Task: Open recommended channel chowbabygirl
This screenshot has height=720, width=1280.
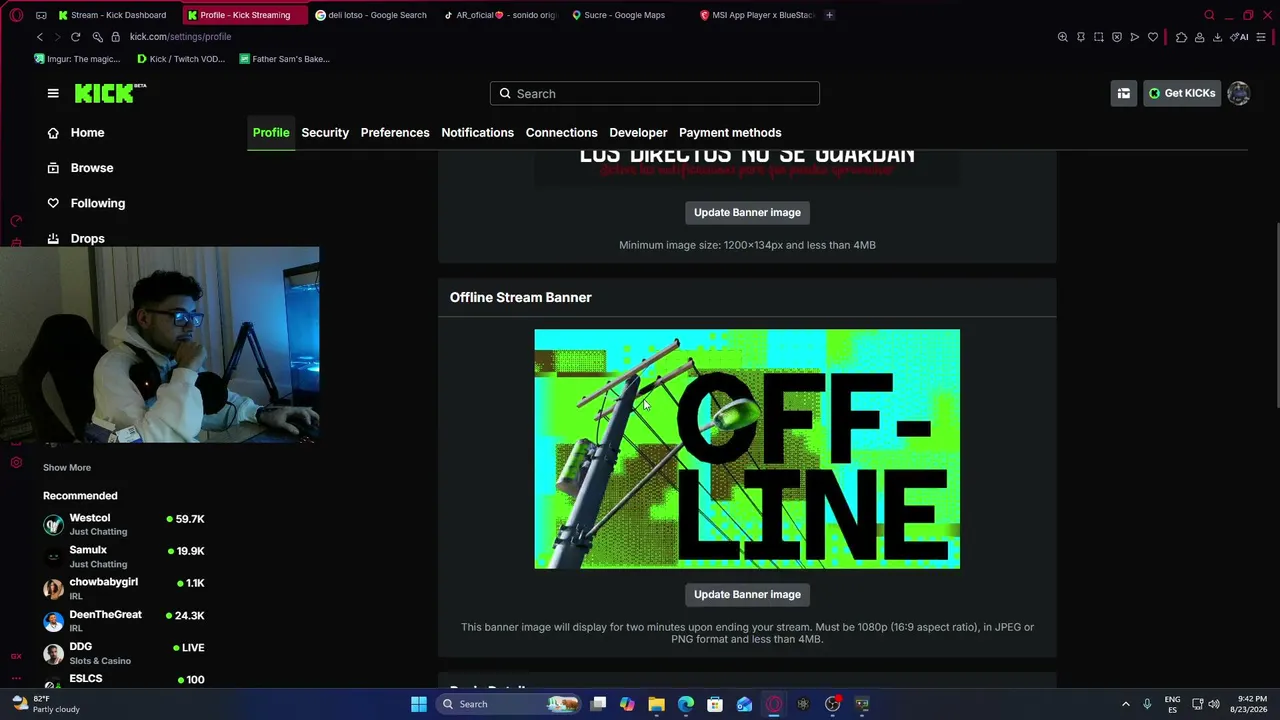Action: 124,588
